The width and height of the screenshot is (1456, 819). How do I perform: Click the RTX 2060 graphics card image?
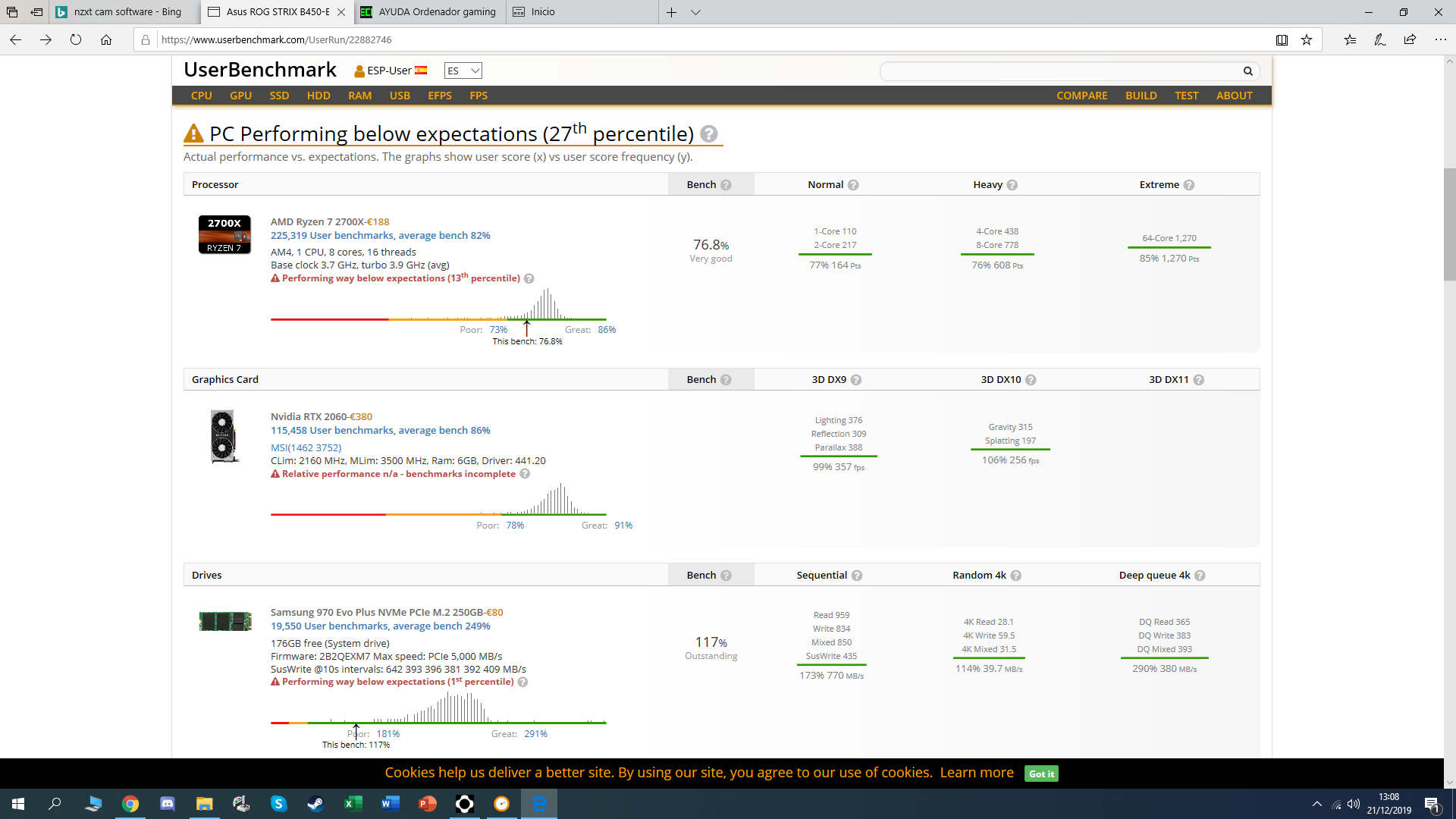click(224, 436)
